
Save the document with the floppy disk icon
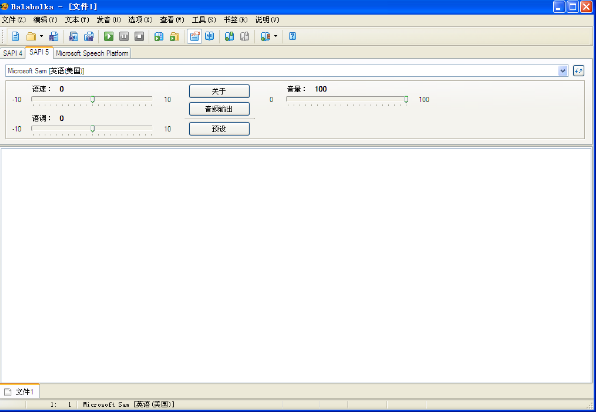pos(54,36)
